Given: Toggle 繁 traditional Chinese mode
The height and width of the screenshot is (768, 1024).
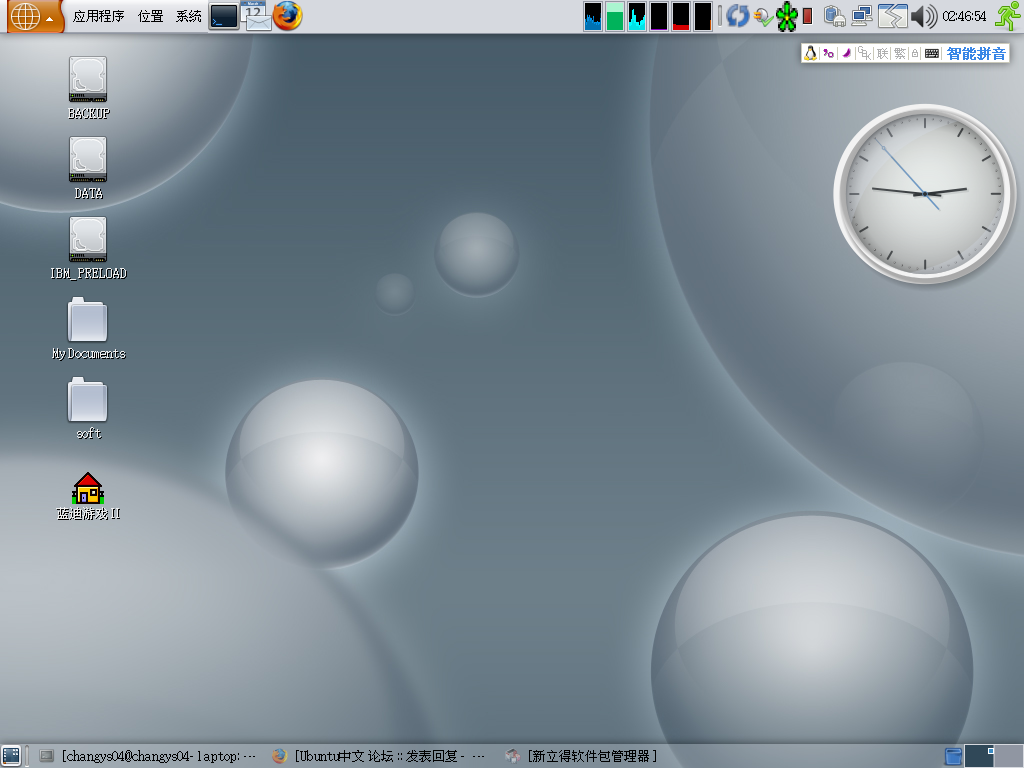Looking at the screenshot, I should [x=900, y=54].
